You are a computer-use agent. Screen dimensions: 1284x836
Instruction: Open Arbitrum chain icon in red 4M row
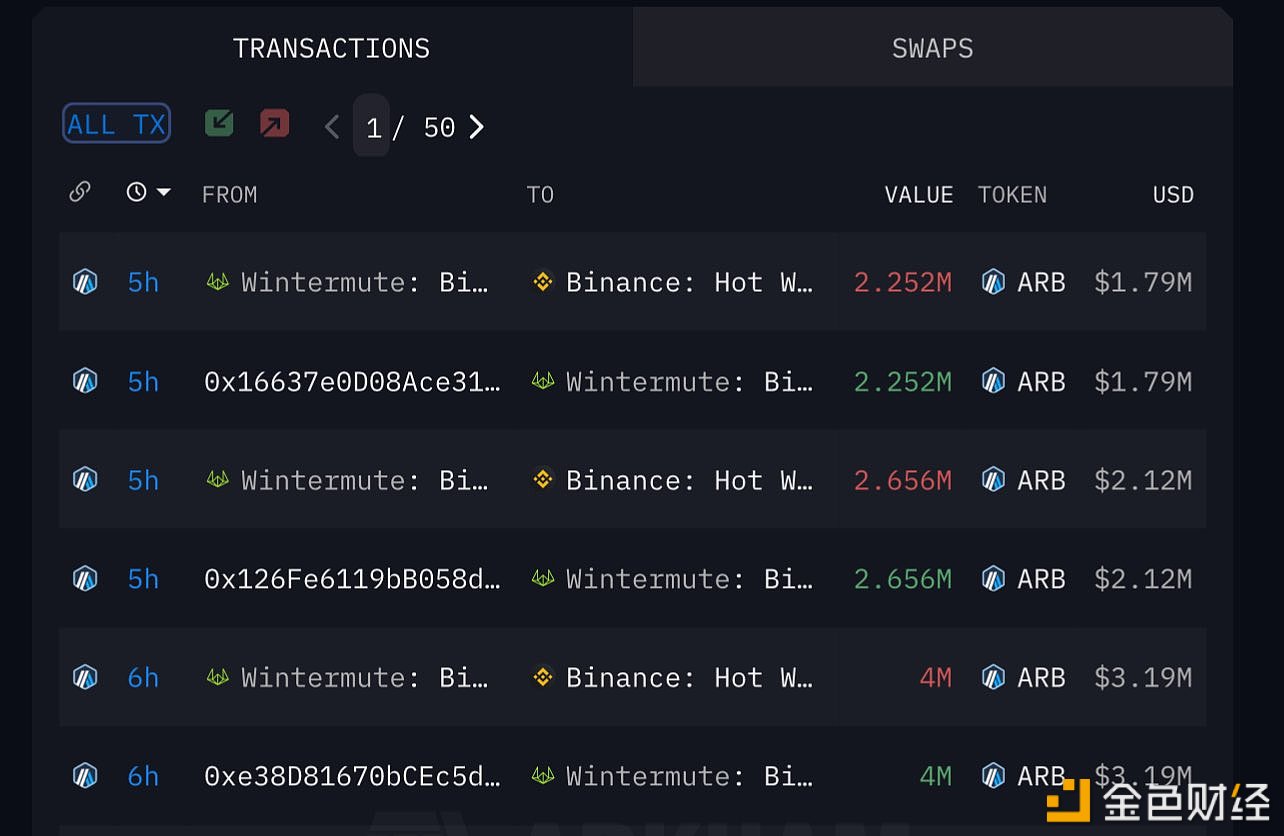click(x=85, y=677)
